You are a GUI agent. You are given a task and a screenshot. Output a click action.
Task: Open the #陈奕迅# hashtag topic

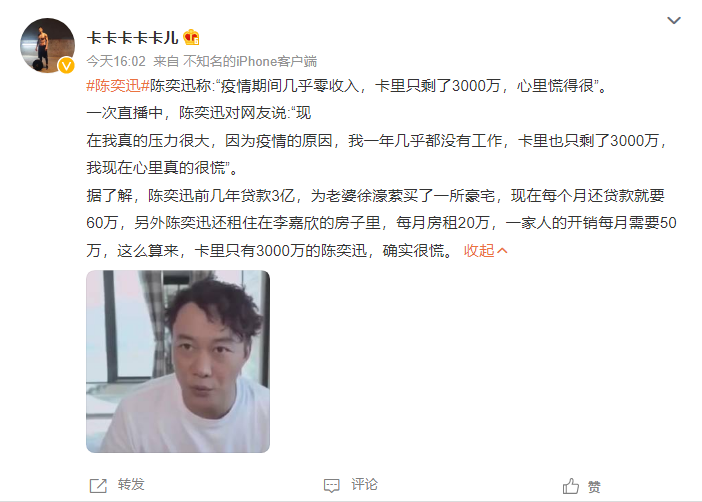point(118,86)
